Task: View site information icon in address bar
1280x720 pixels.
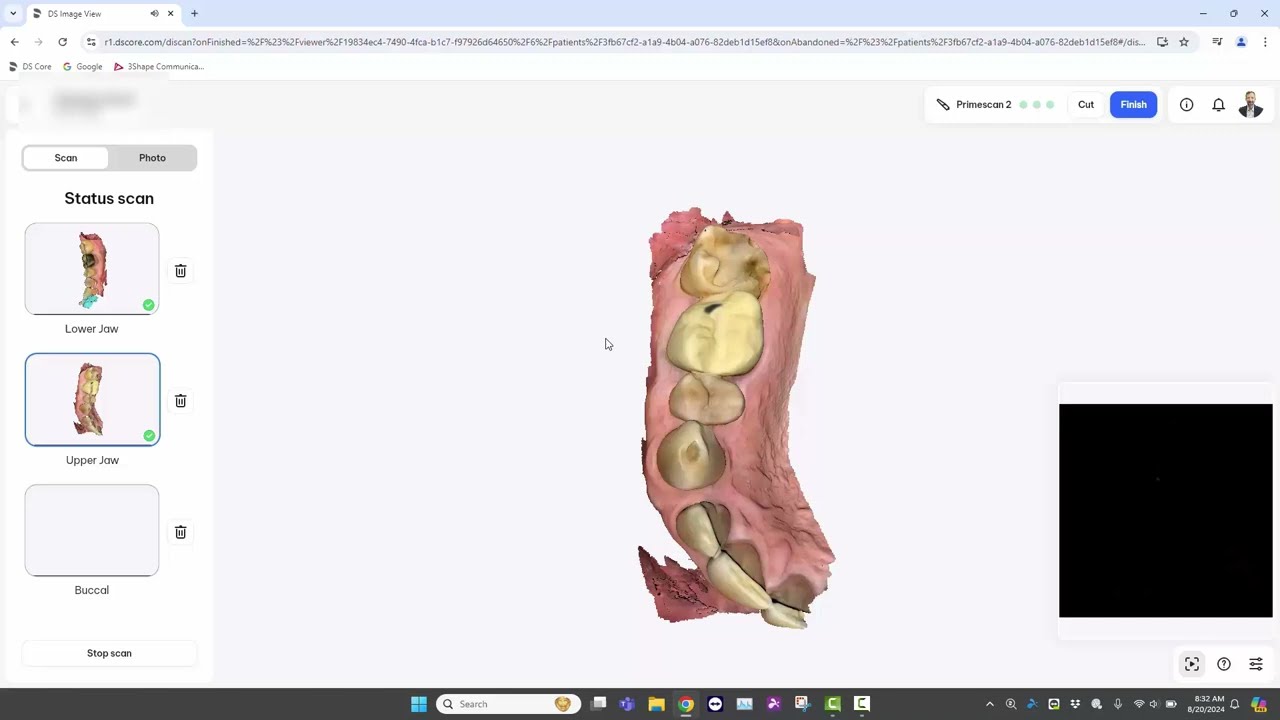Action: [91, 42]
